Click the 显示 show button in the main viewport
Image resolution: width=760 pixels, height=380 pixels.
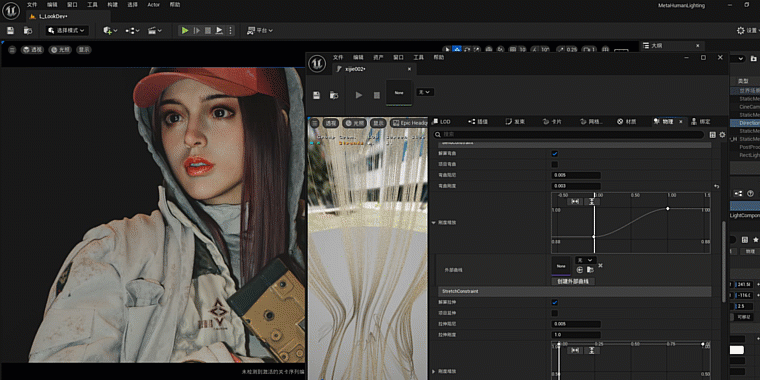tap(84, 49)
